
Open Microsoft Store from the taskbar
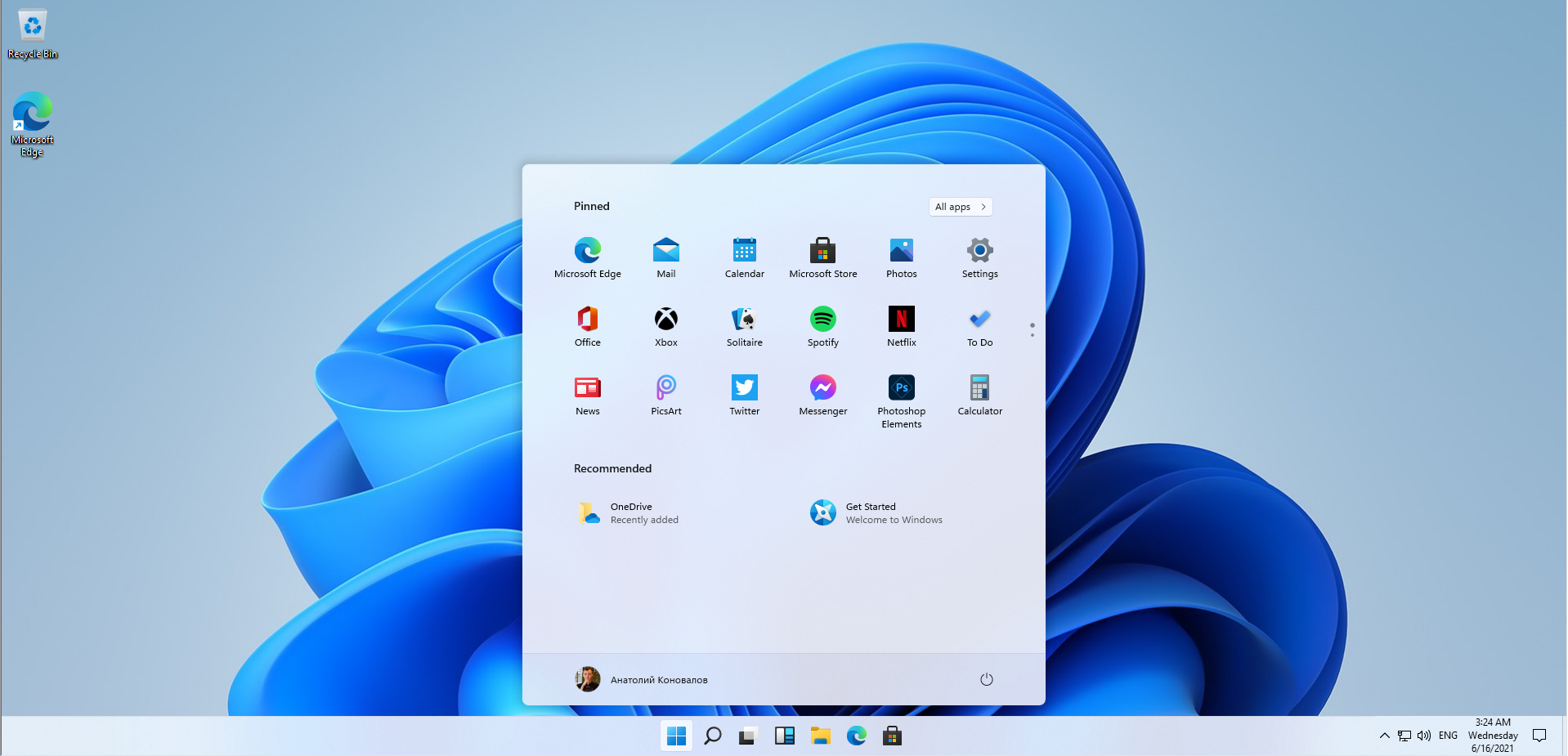(x=892, y=736)
